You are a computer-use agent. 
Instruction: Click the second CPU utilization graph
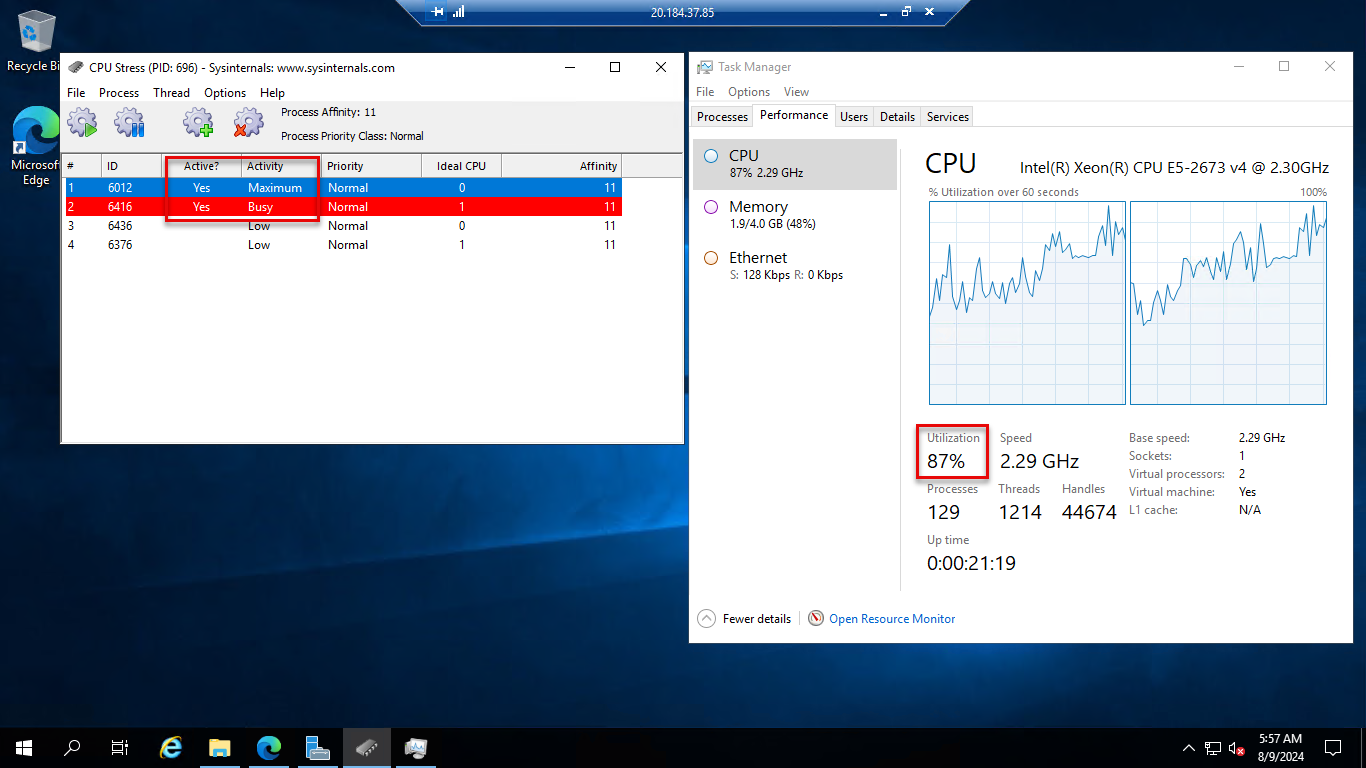(x=1229, y=303)
